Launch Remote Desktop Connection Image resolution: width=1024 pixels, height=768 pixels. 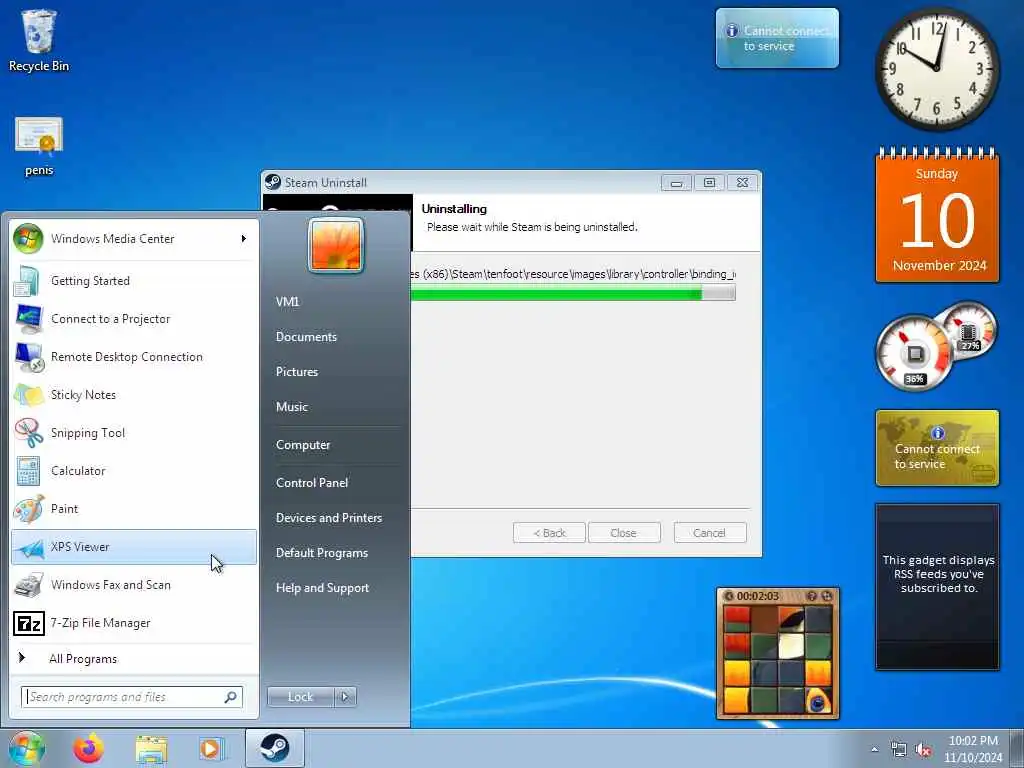(134, 357)
